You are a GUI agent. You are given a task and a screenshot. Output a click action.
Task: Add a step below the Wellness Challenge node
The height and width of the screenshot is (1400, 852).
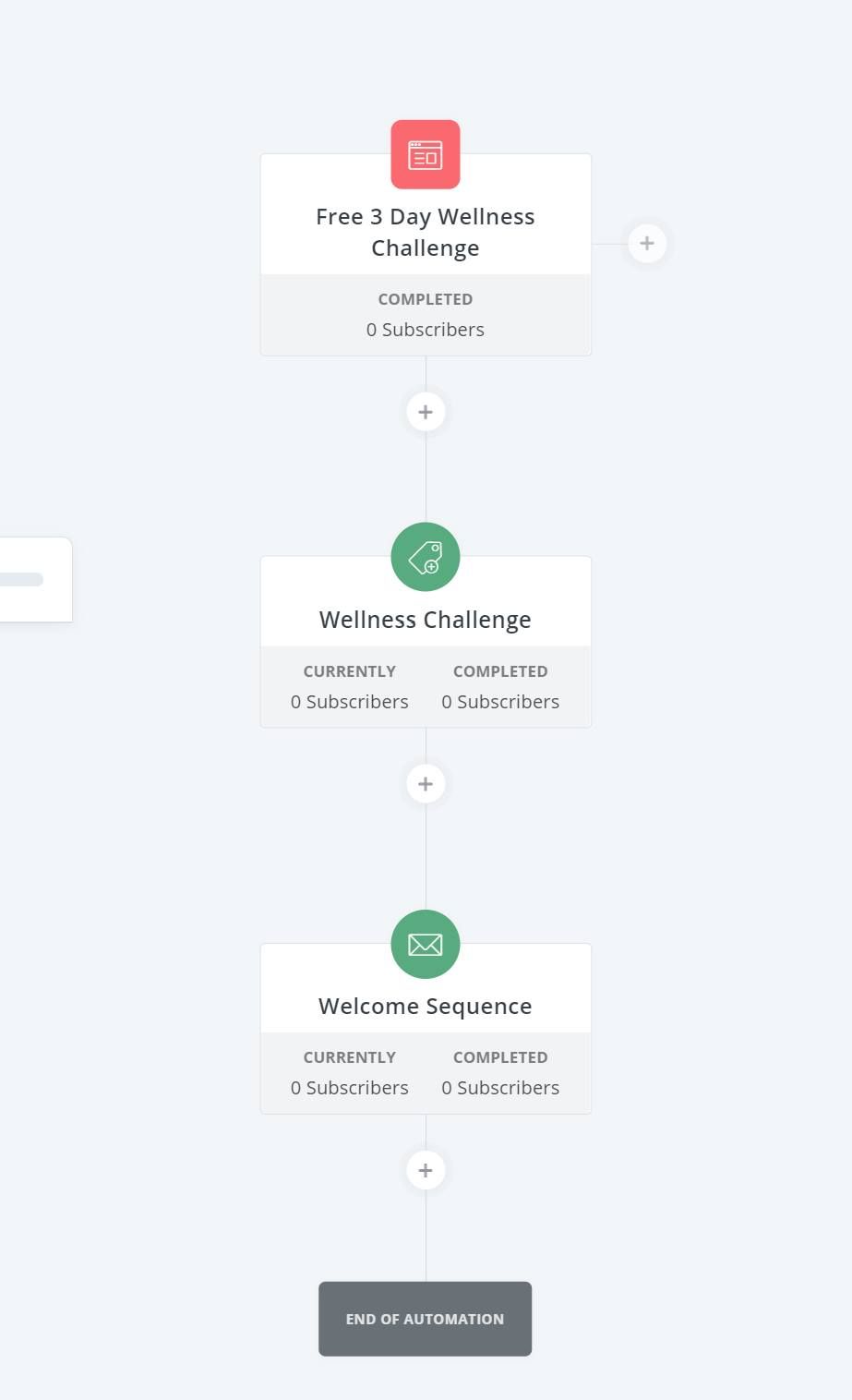[426, 784]
